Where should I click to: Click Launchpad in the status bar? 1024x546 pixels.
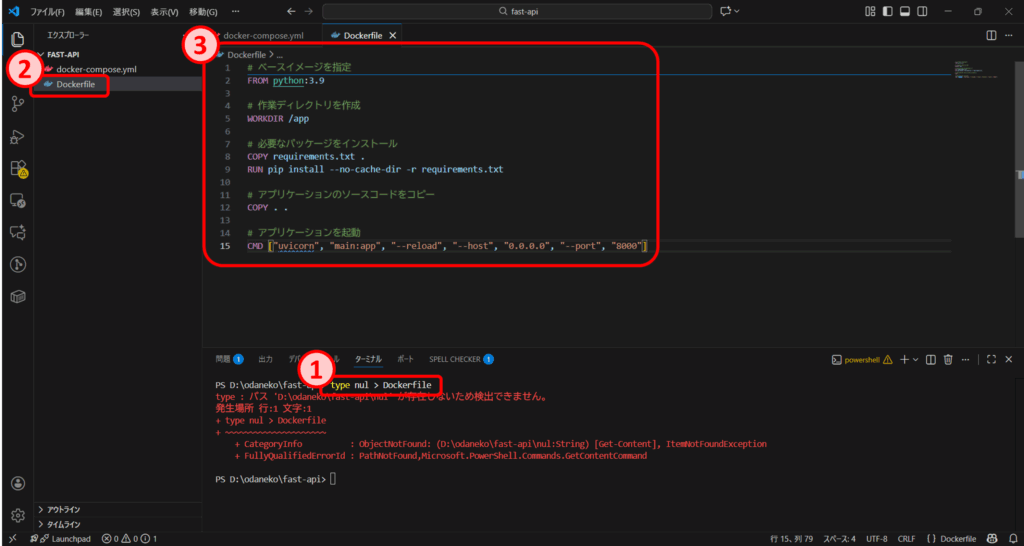[x=63, y=539]
